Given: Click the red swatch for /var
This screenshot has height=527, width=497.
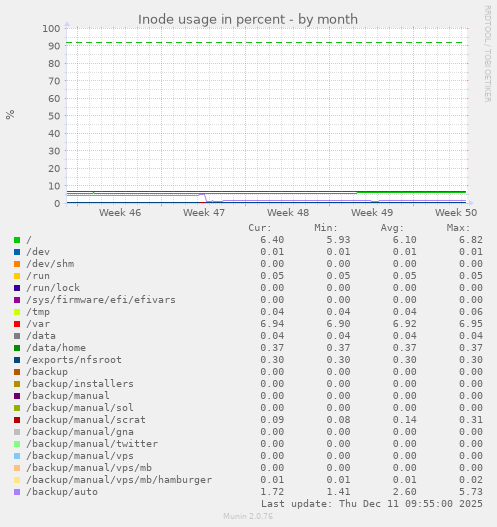Looking at the screenshot, I should [x=17, y=324].
